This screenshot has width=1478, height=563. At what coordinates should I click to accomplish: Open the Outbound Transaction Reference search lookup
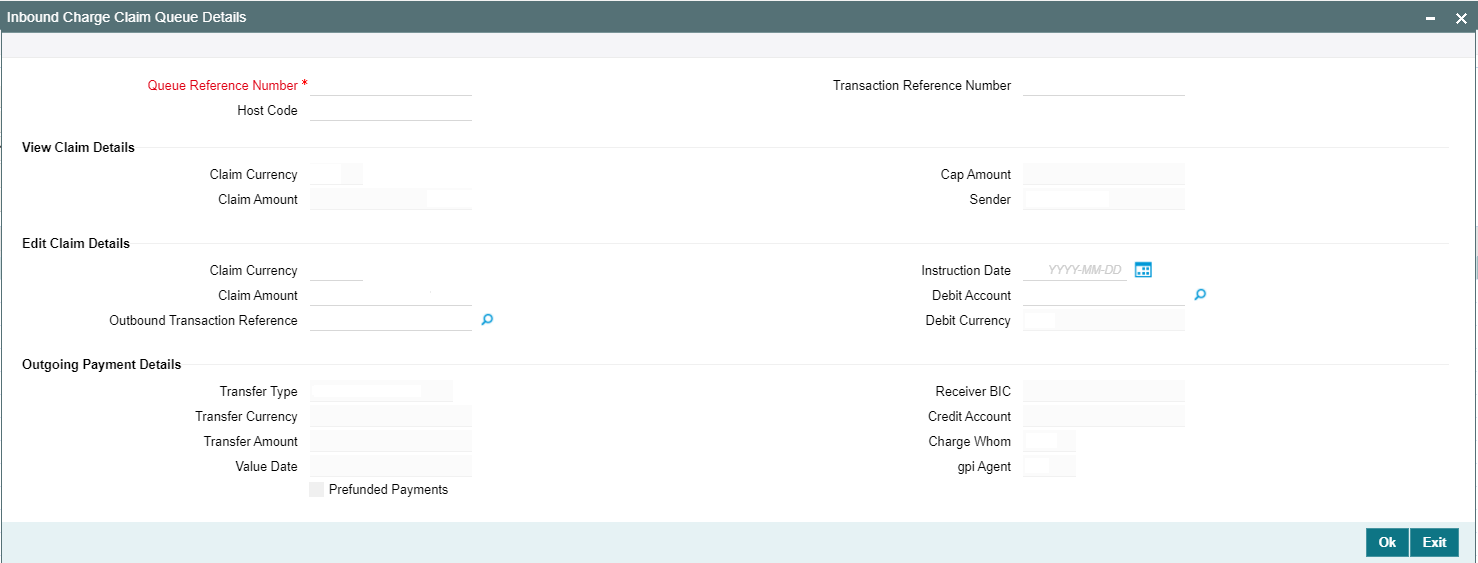pos(488,320)
